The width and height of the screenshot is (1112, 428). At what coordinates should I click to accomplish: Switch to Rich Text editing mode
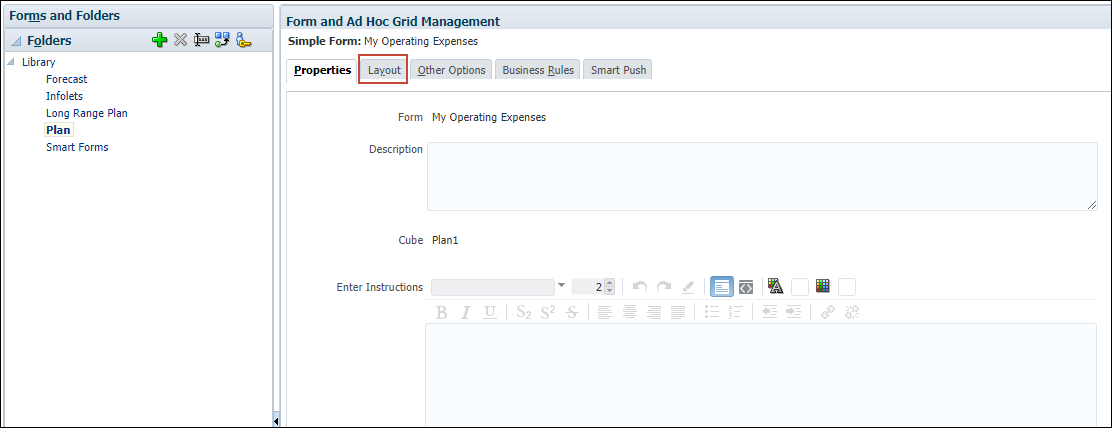coord(722,287)
